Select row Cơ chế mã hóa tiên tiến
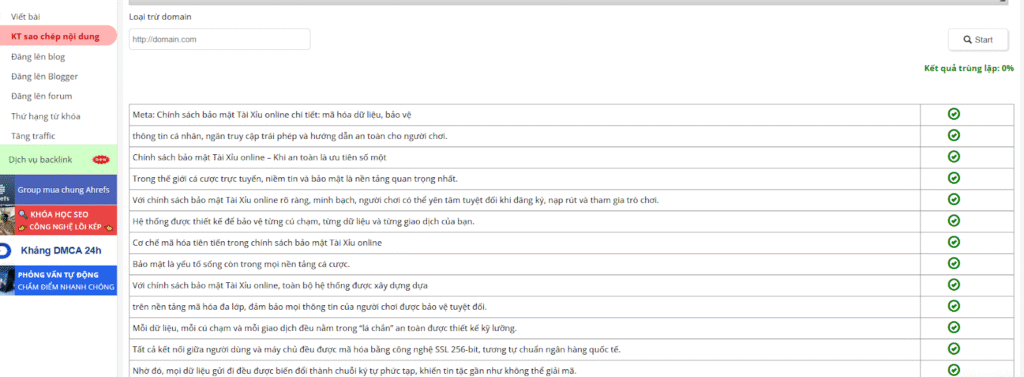Image resolution: width=1024 pixels, height=377 pixels. pyautogui.click(x=524, y=242)
